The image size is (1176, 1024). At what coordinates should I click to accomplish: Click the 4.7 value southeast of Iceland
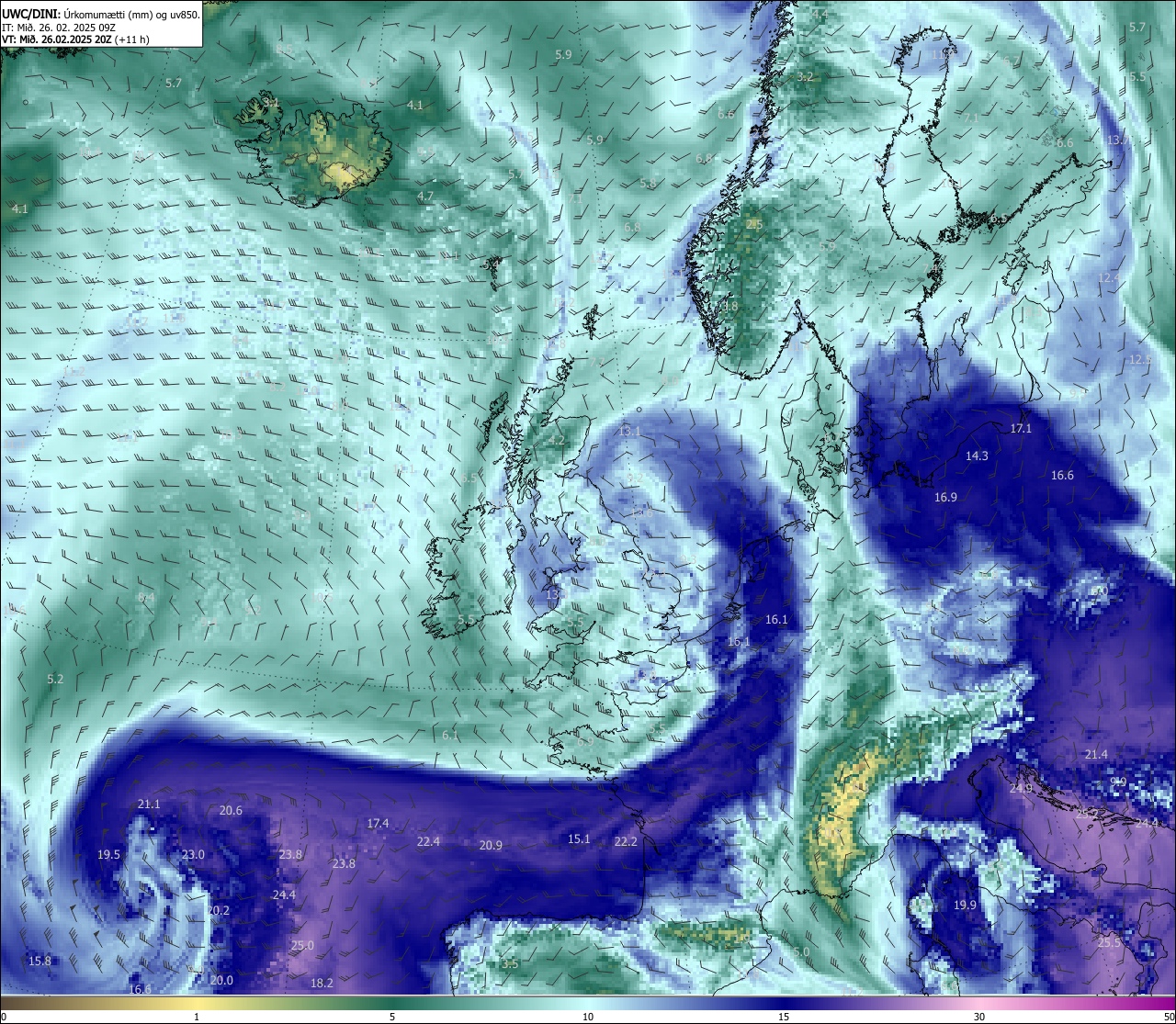point(425,197)
